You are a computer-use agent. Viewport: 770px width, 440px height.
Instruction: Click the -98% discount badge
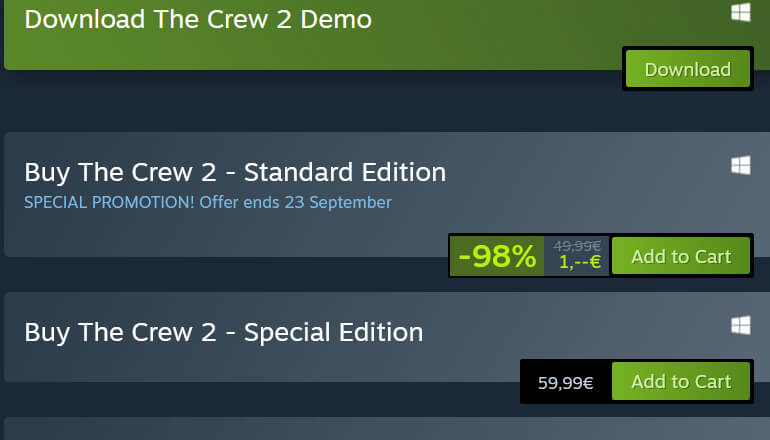tap(497, 256)
